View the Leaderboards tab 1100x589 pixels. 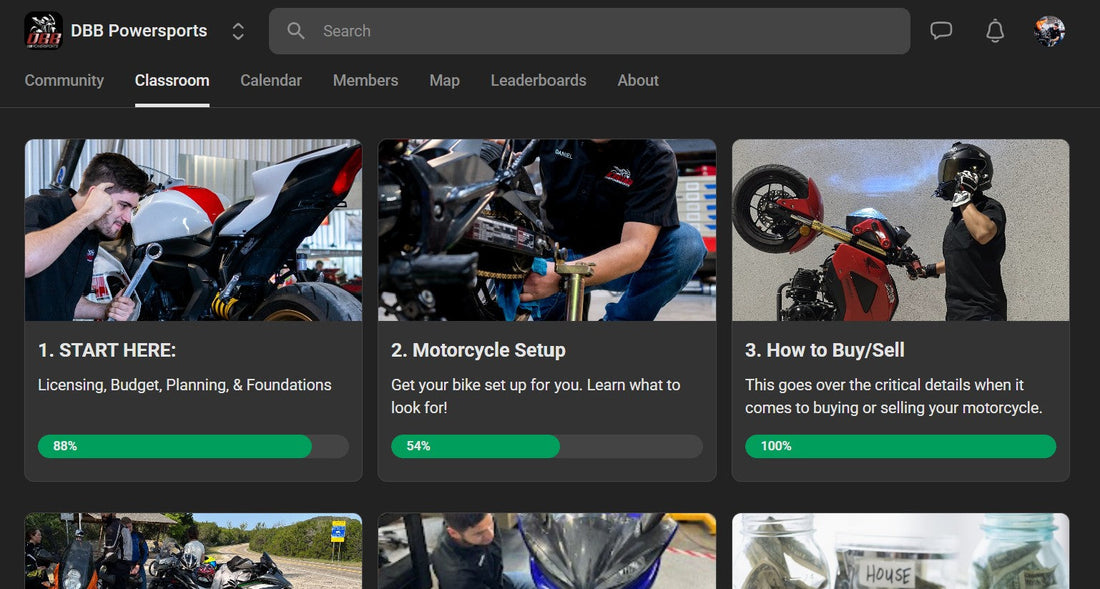point(538,80)
